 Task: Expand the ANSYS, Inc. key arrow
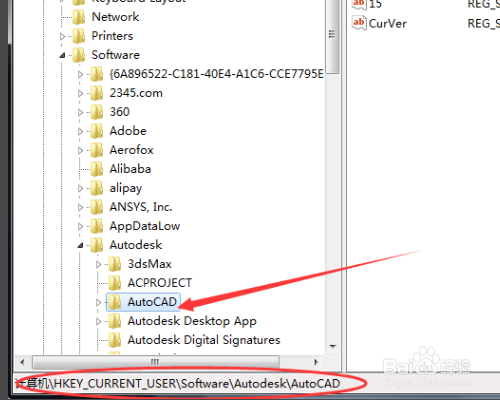point(80,207)
